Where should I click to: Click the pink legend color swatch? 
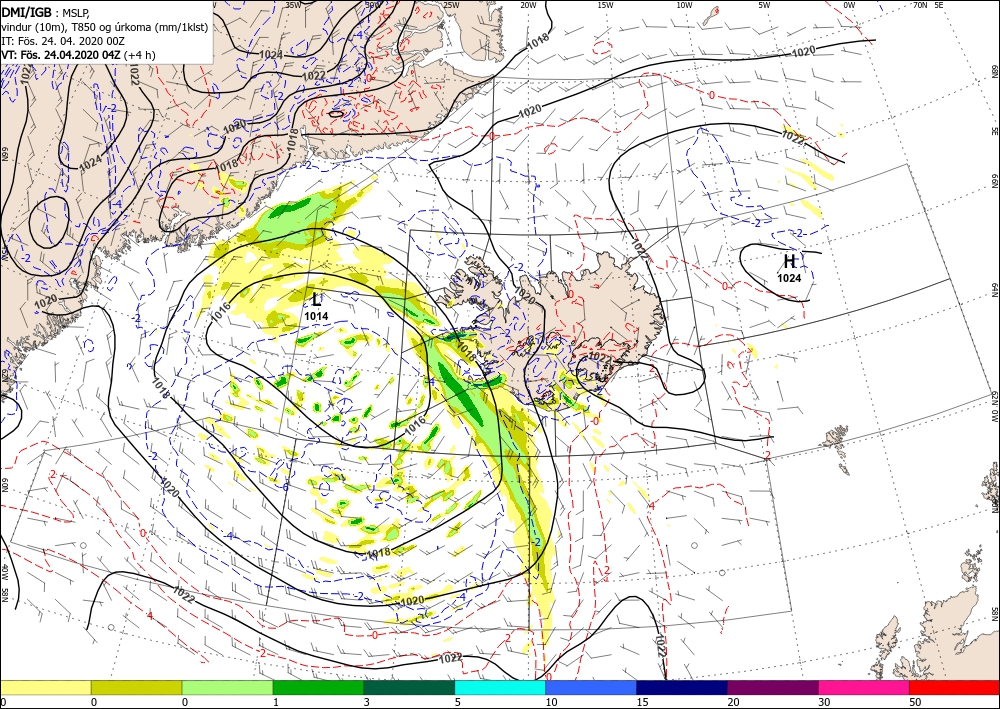(x=864, y=687)
